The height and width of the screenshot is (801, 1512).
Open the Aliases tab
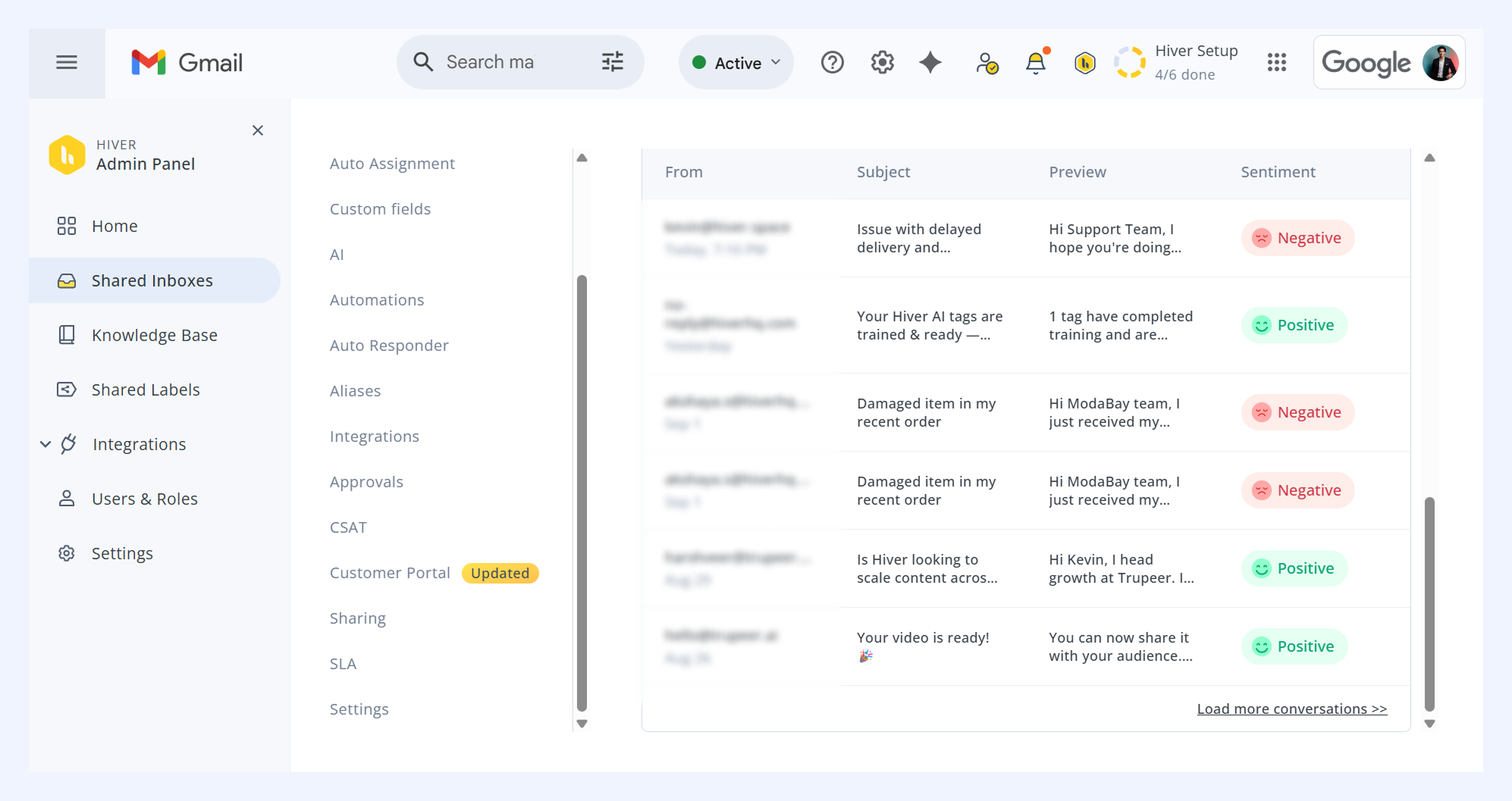355,391
